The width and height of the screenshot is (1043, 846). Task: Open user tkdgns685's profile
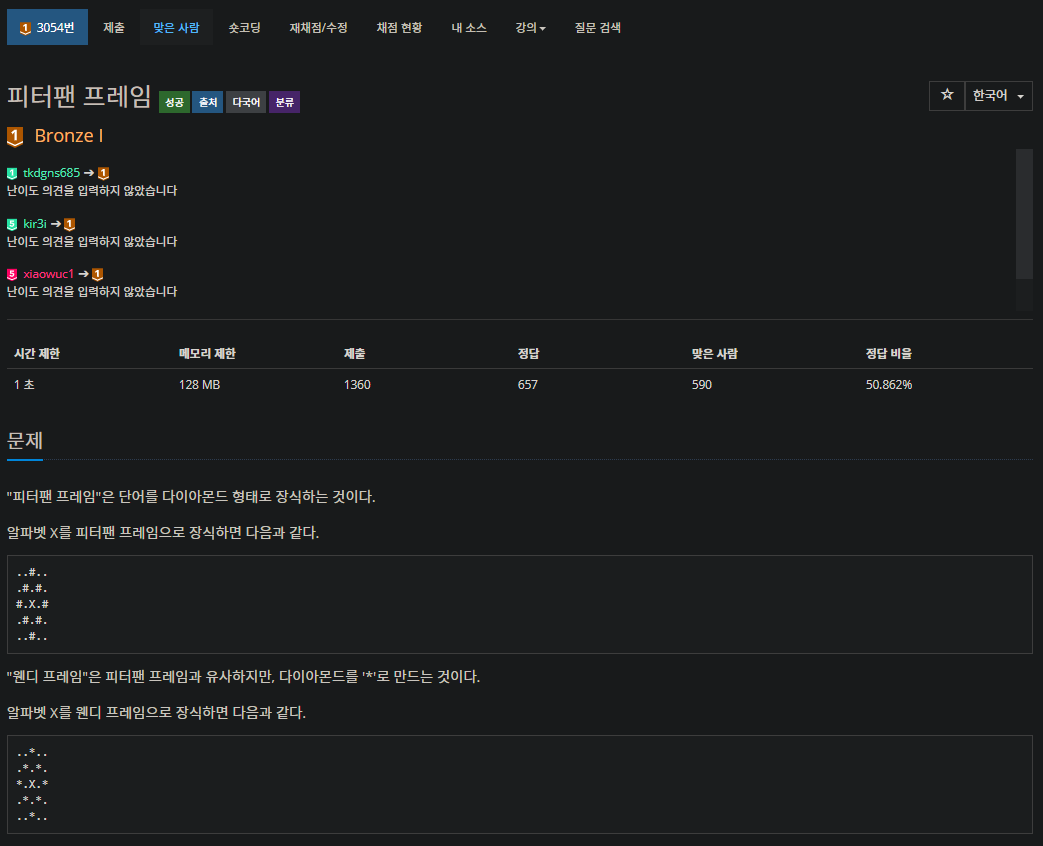[x=51, y=173]
